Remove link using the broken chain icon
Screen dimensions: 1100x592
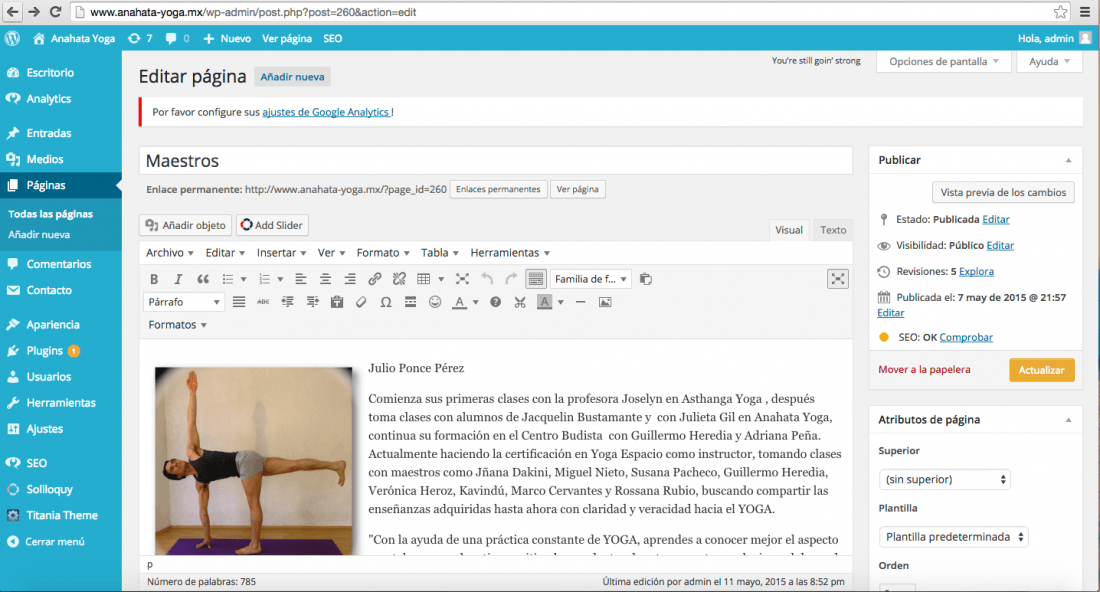(x=399, y=279)
